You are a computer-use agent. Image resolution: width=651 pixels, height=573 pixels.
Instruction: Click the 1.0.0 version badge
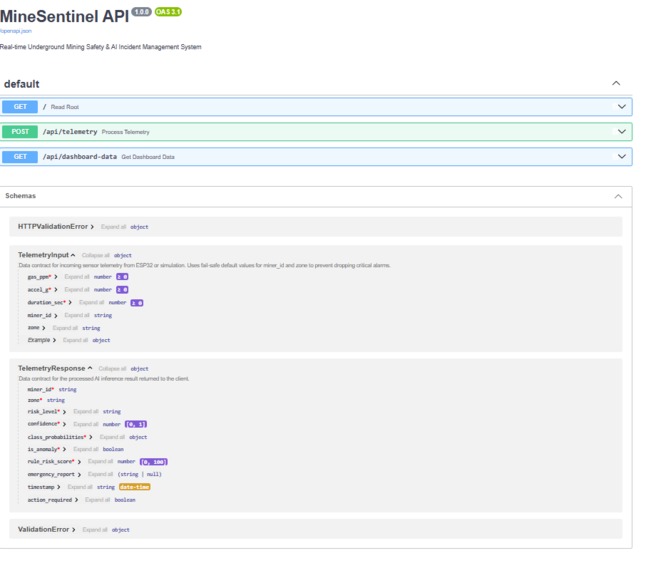tap(142, 12)
